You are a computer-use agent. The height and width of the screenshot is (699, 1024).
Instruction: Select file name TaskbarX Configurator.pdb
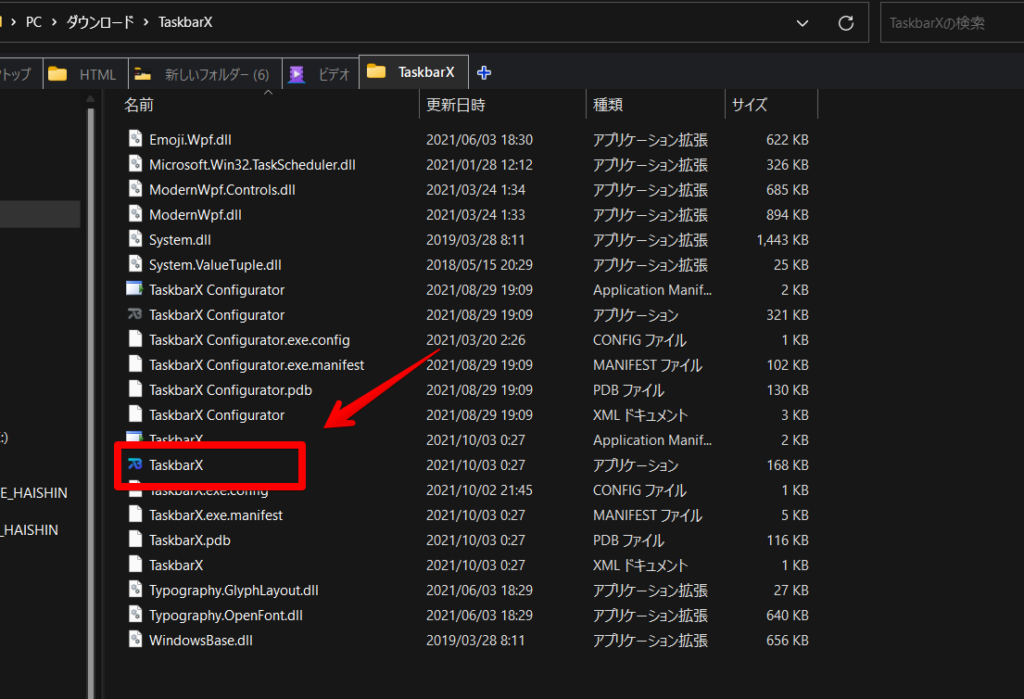pos(231,390)
